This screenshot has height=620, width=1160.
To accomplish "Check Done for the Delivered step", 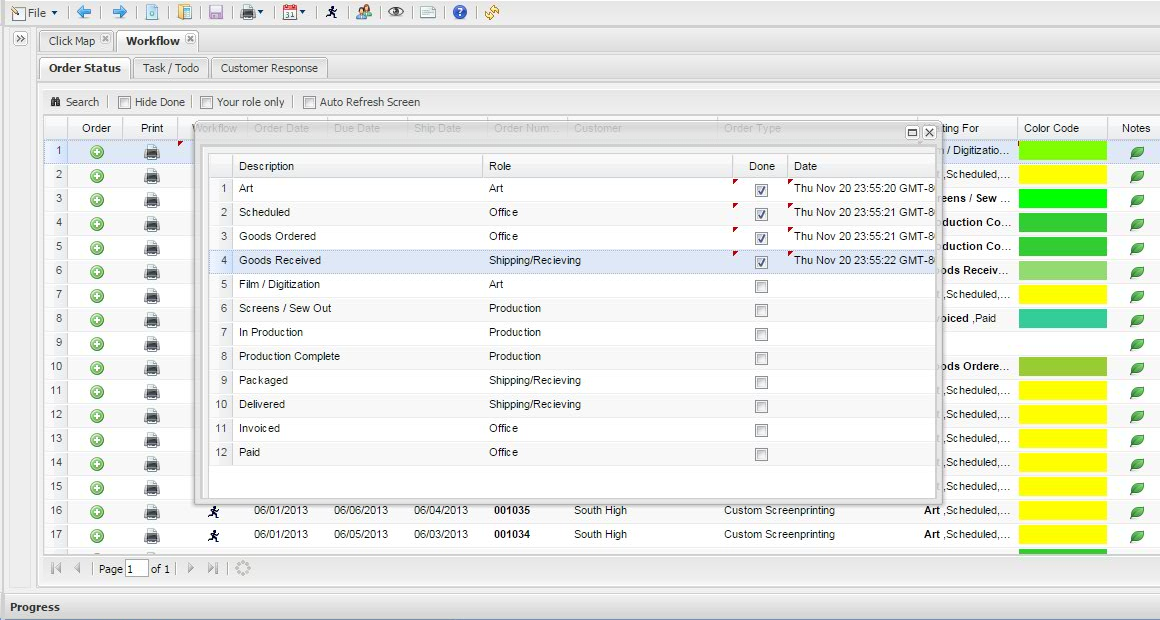I will tap(761, 406).
